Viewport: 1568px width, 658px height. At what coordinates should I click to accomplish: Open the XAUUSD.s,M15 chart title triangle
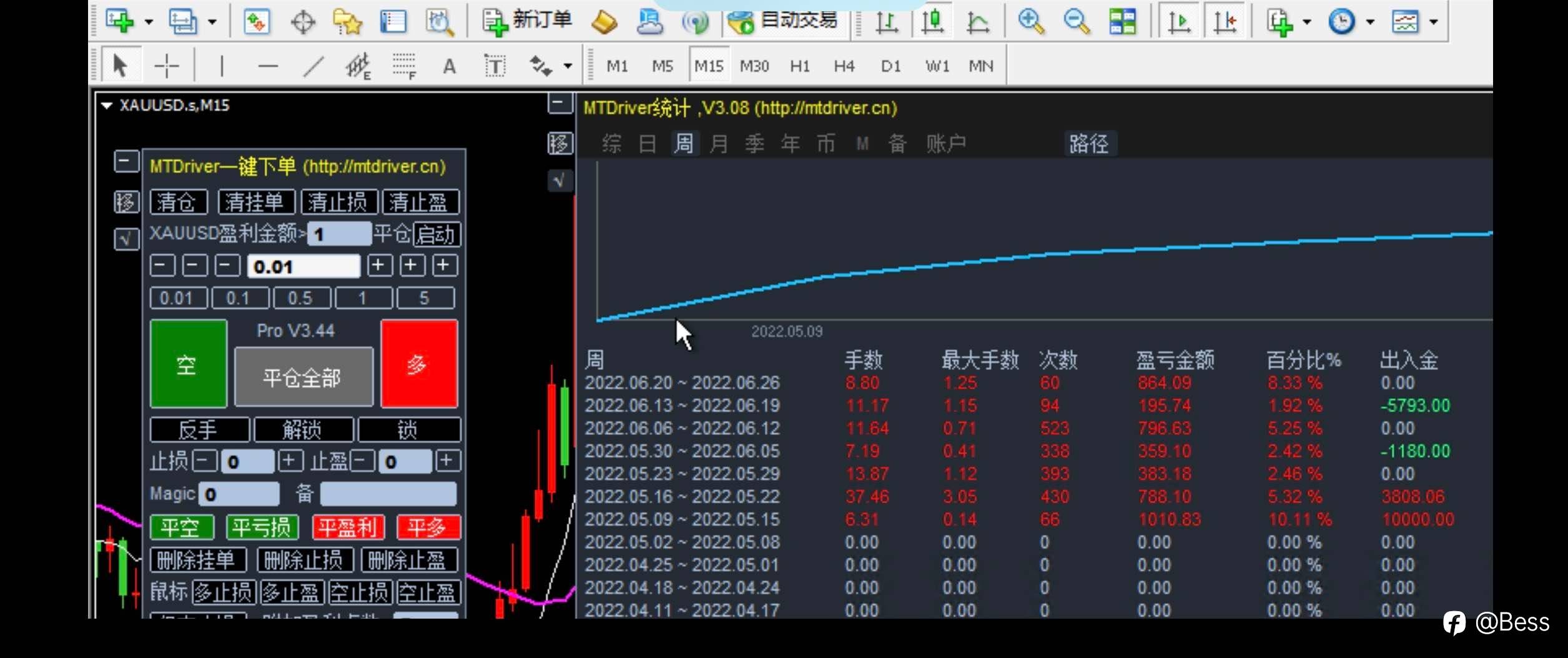point(107,106)
